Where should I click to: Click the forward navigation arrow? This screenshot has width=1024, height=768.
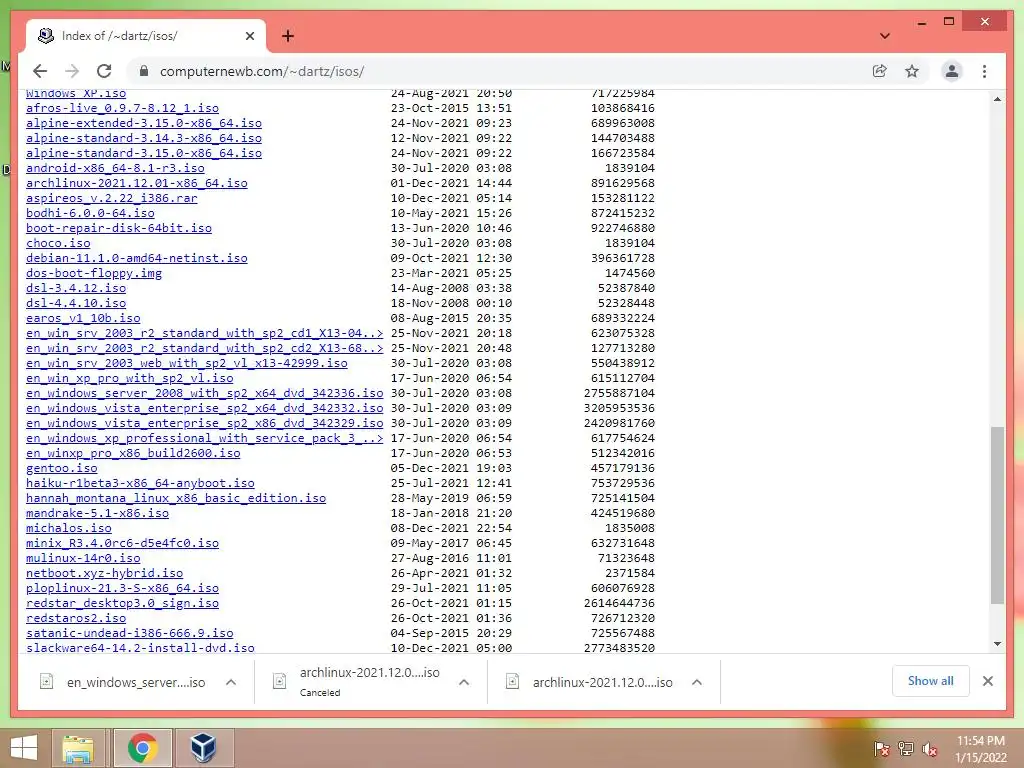pos(72,71)
